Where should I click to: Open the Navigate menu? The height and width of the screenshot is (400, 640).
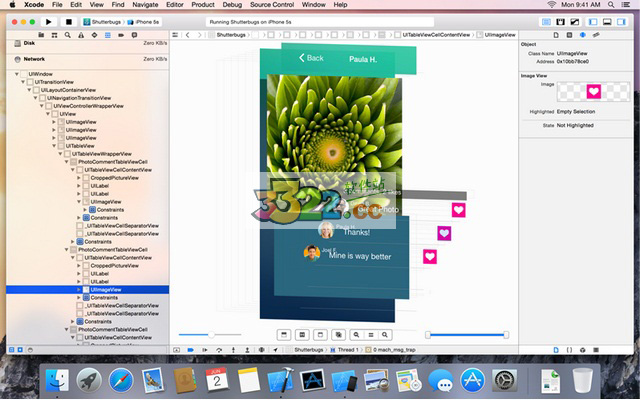pos(145,5)
